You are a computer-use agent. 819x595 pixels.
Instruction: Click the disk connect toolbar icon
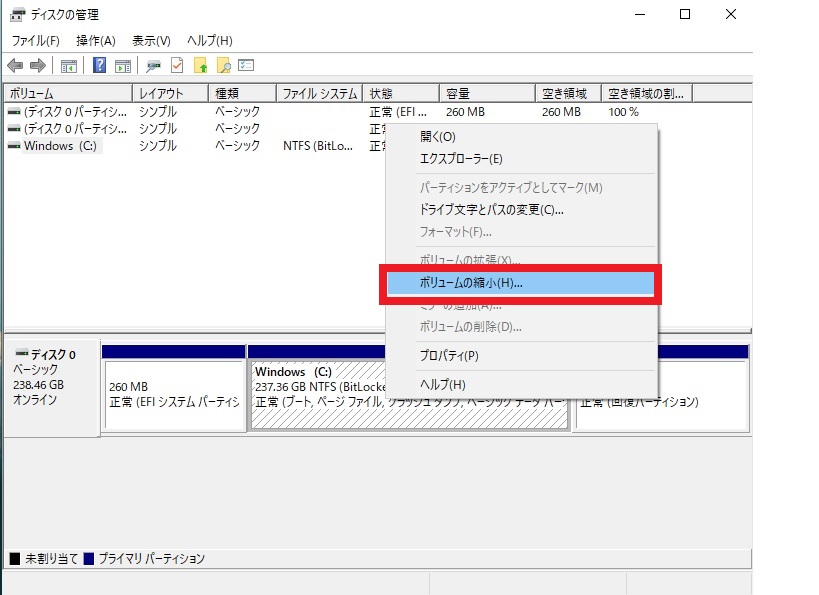153,66
